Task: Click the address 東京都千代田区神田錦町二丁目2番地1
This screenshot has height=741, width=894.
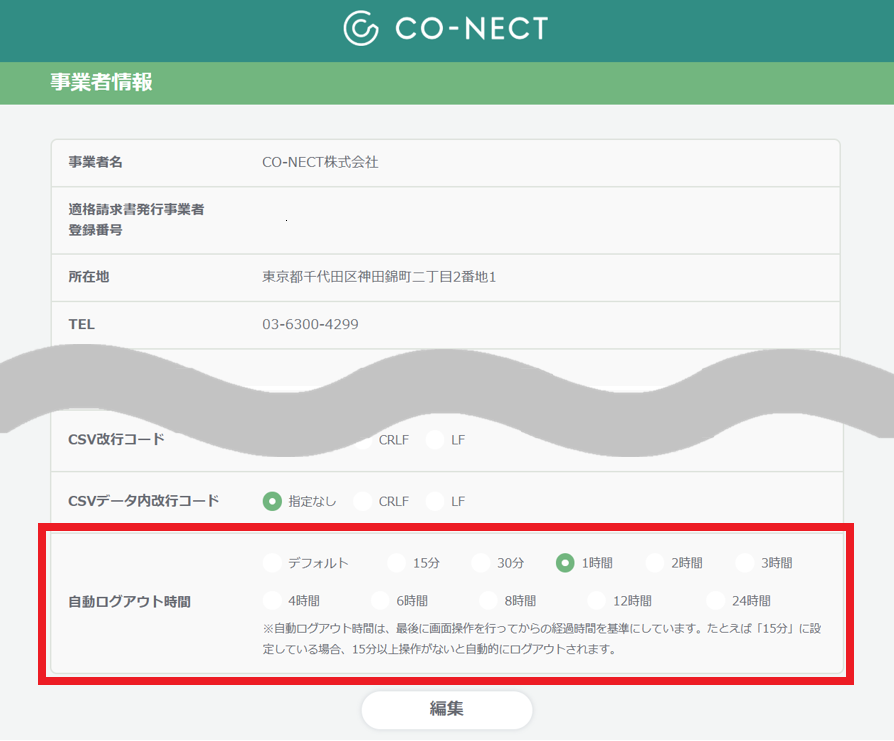Action: tap(379, 277)
